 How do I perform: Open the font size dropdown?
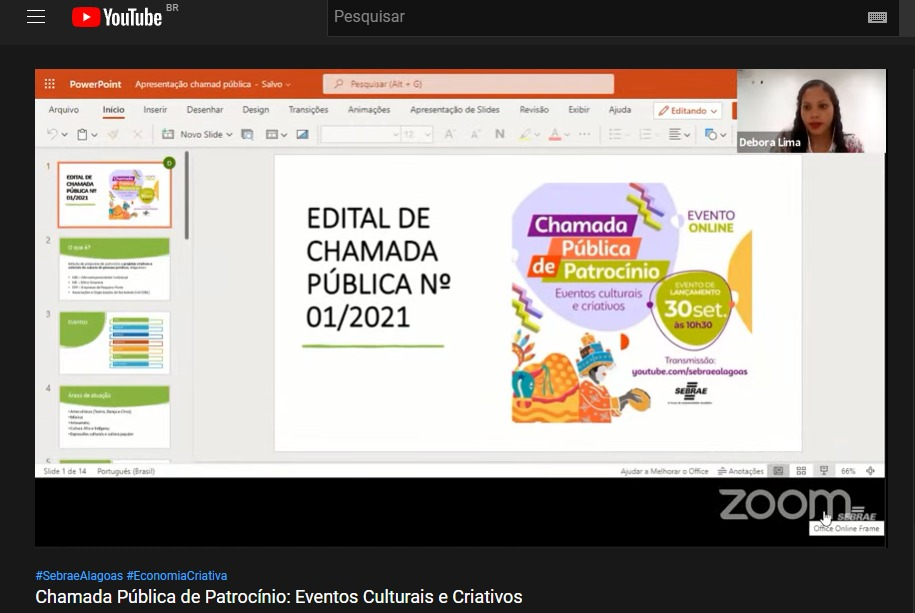click(428, 134)
